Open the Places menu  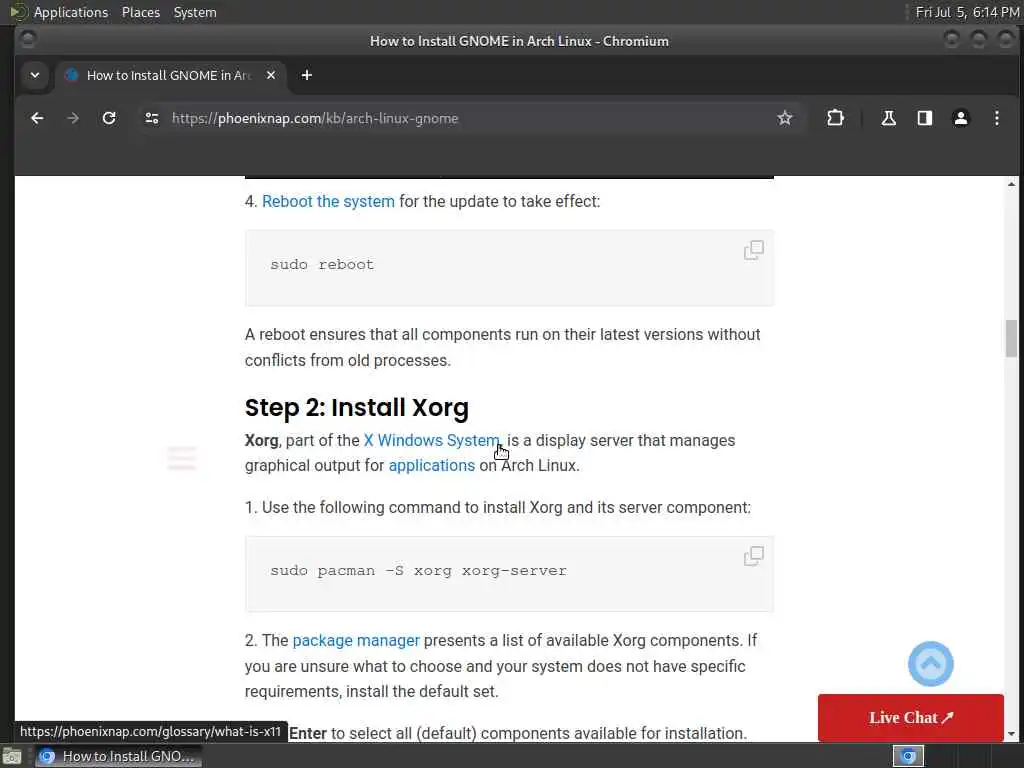(140, 12)
